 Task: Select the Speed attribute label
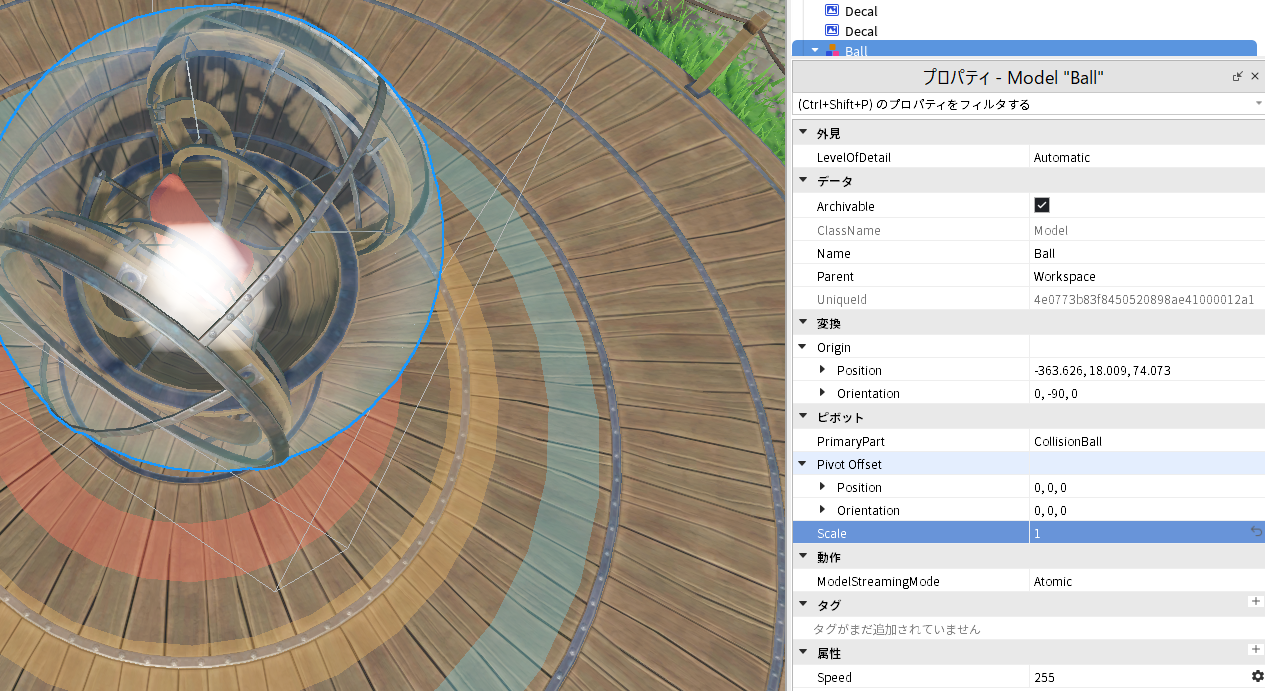(x=834, y=677)
